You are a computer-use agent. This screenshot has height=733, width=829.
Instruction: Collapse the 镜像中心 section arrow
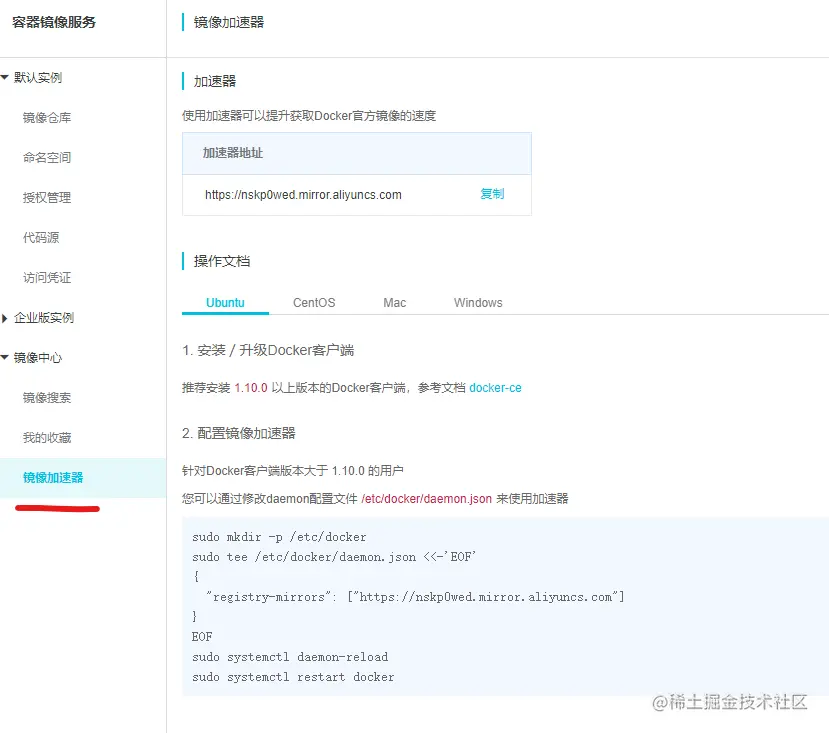coord(5,358)
